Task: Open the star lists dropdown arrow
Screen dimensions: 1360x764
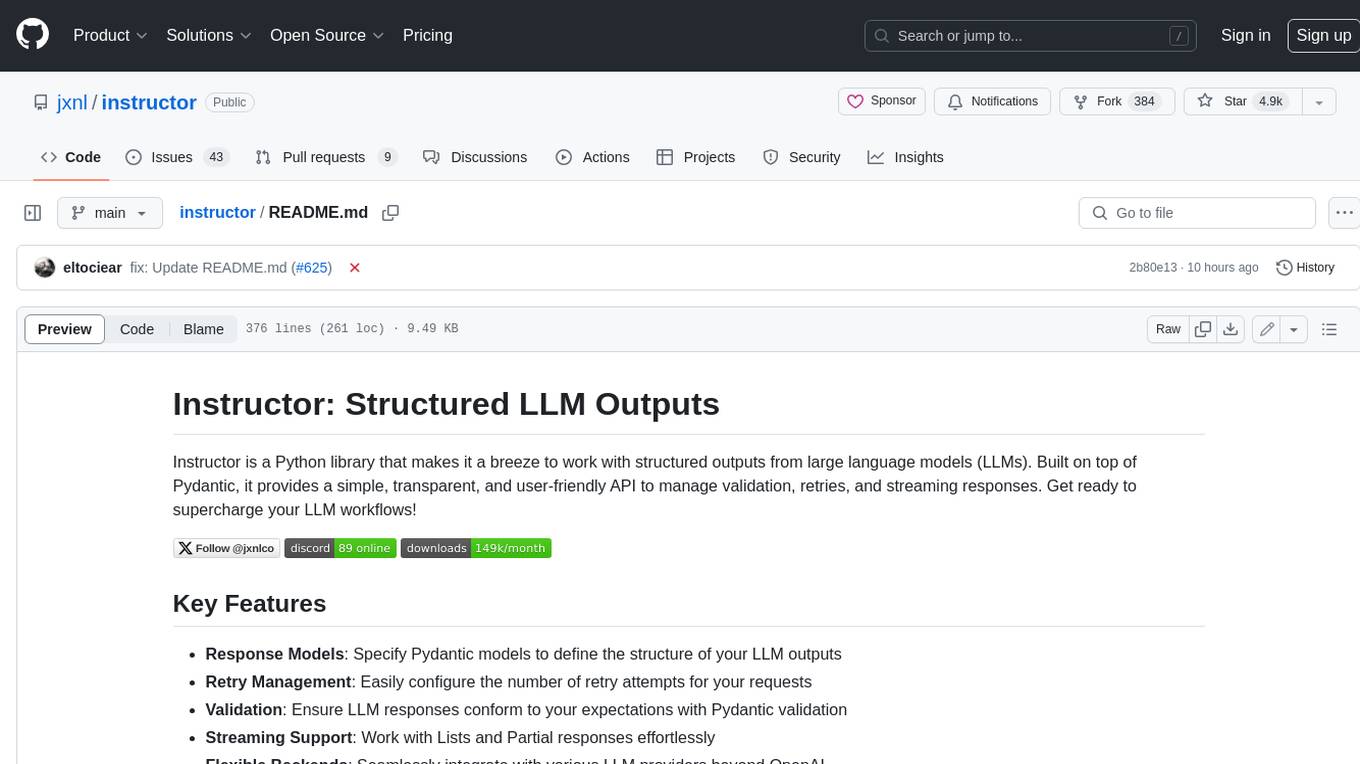Action: click(1318, 101)
